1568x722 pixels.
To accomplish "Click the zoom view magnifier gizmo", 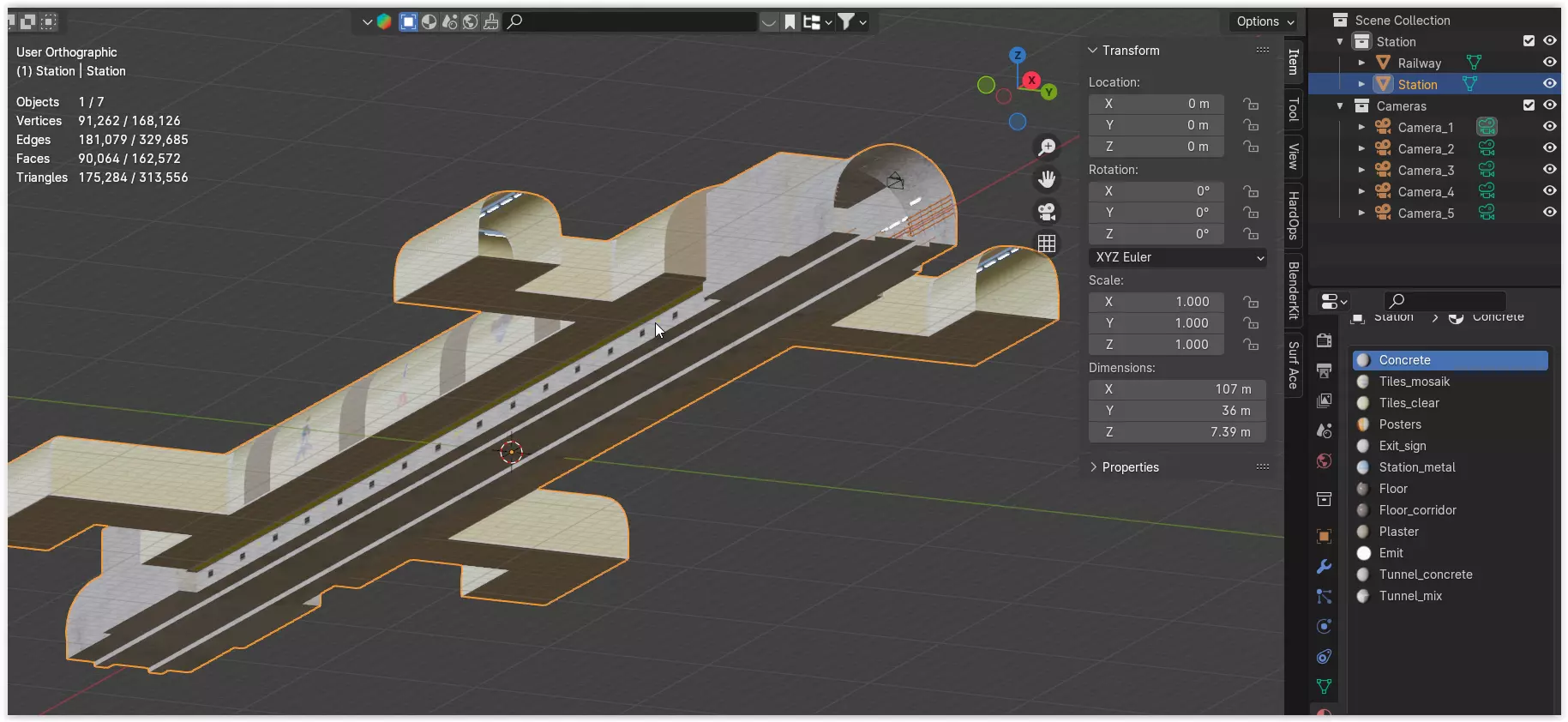I will click(x=1047, y=147).
